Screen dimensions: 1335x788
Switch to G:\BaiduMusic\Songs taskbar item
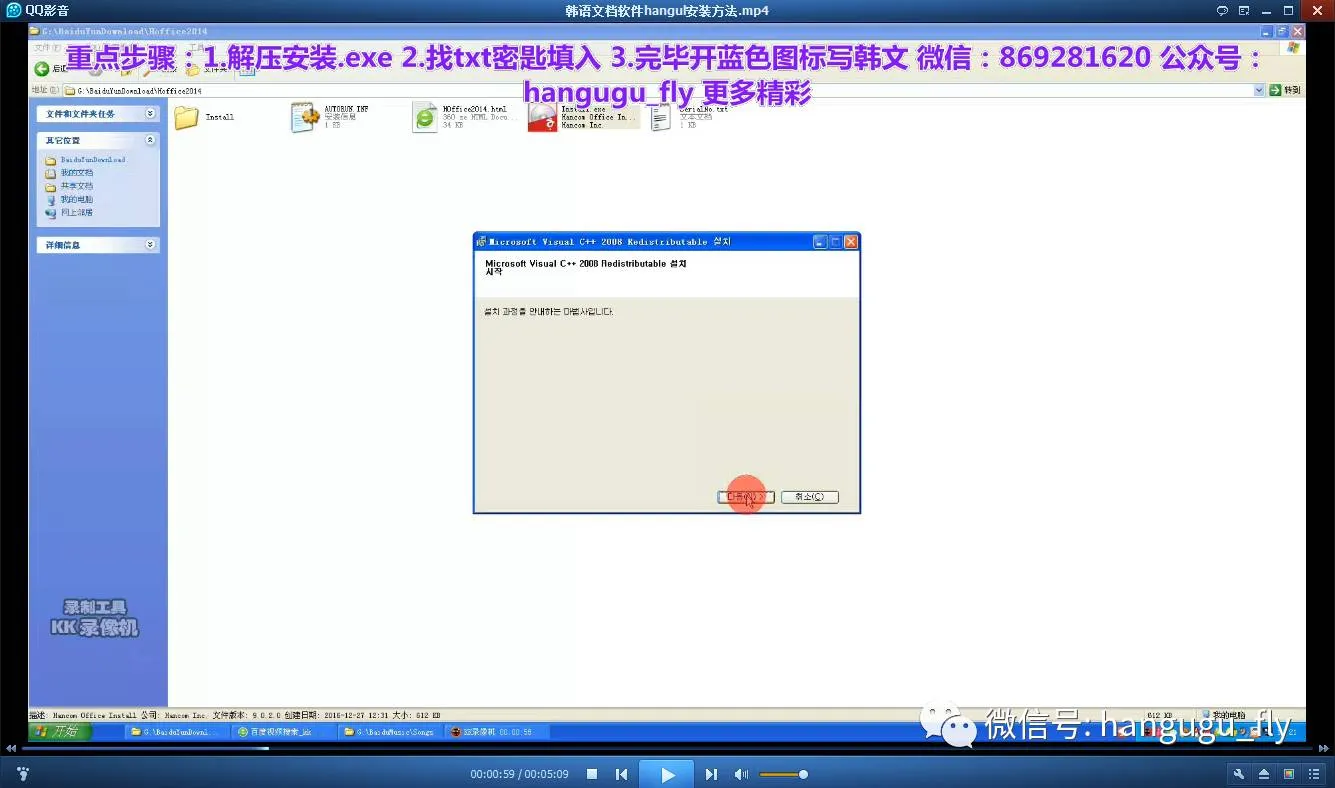coord(390,732)
